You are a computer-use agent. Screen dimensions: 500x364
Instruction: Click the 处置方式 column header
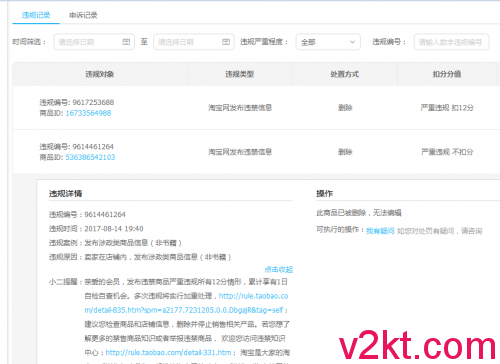pos(345,74)
